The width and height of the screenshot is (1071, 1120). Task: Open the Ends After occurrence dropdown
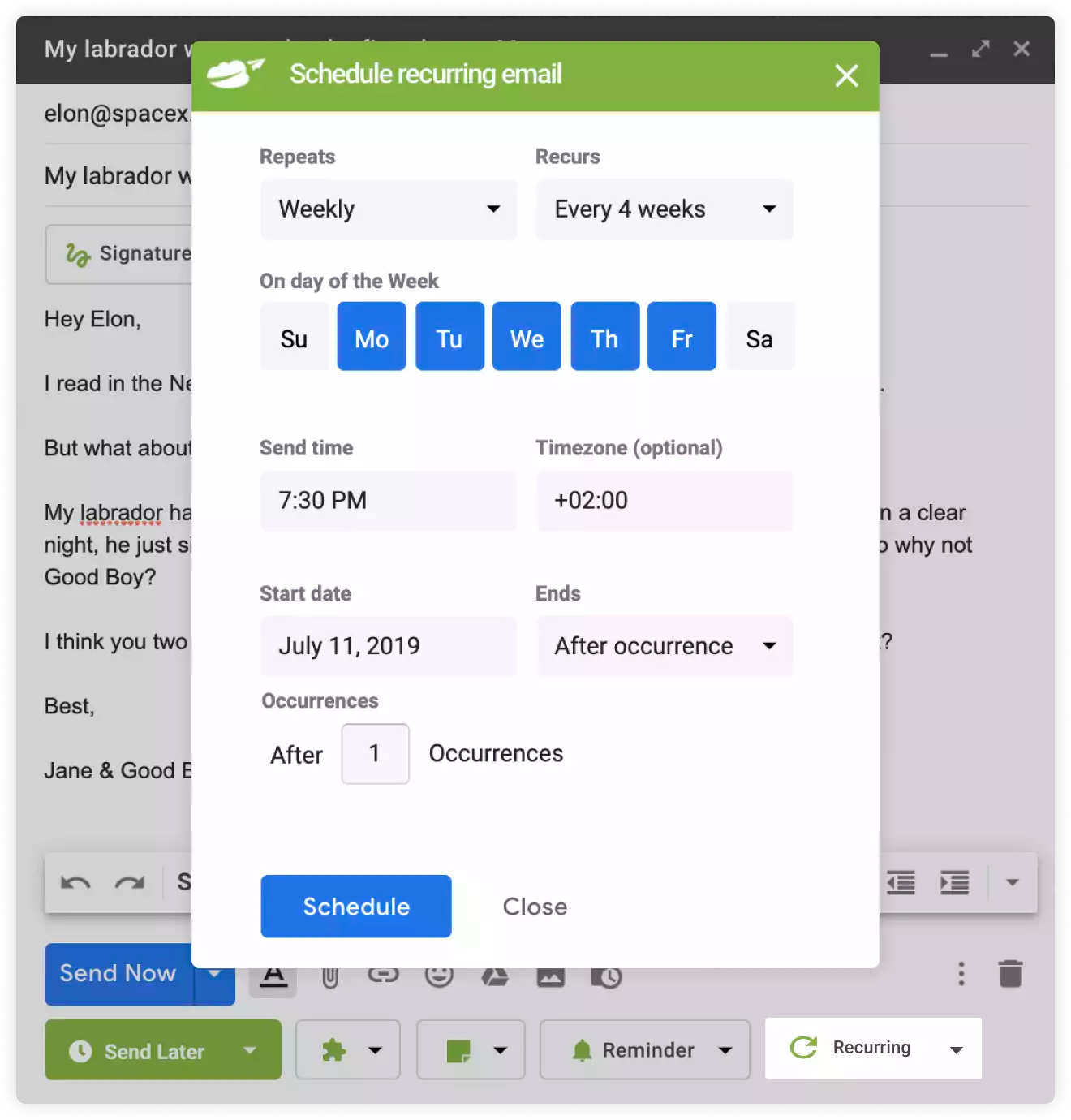pos(664,646)
